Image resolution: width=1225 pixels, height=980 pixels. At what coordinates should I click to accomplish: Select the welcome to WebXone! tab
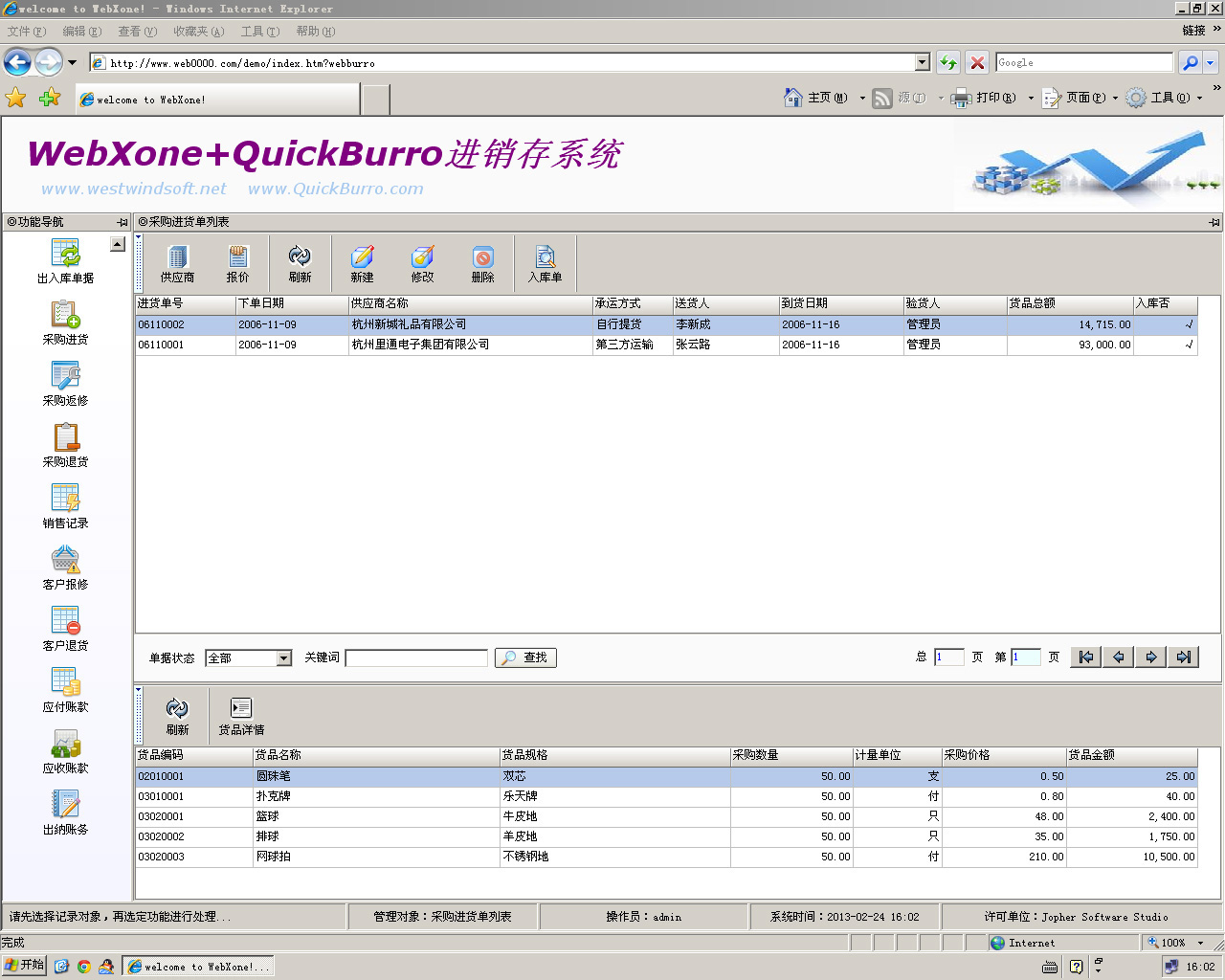click(x=217, y=100)
